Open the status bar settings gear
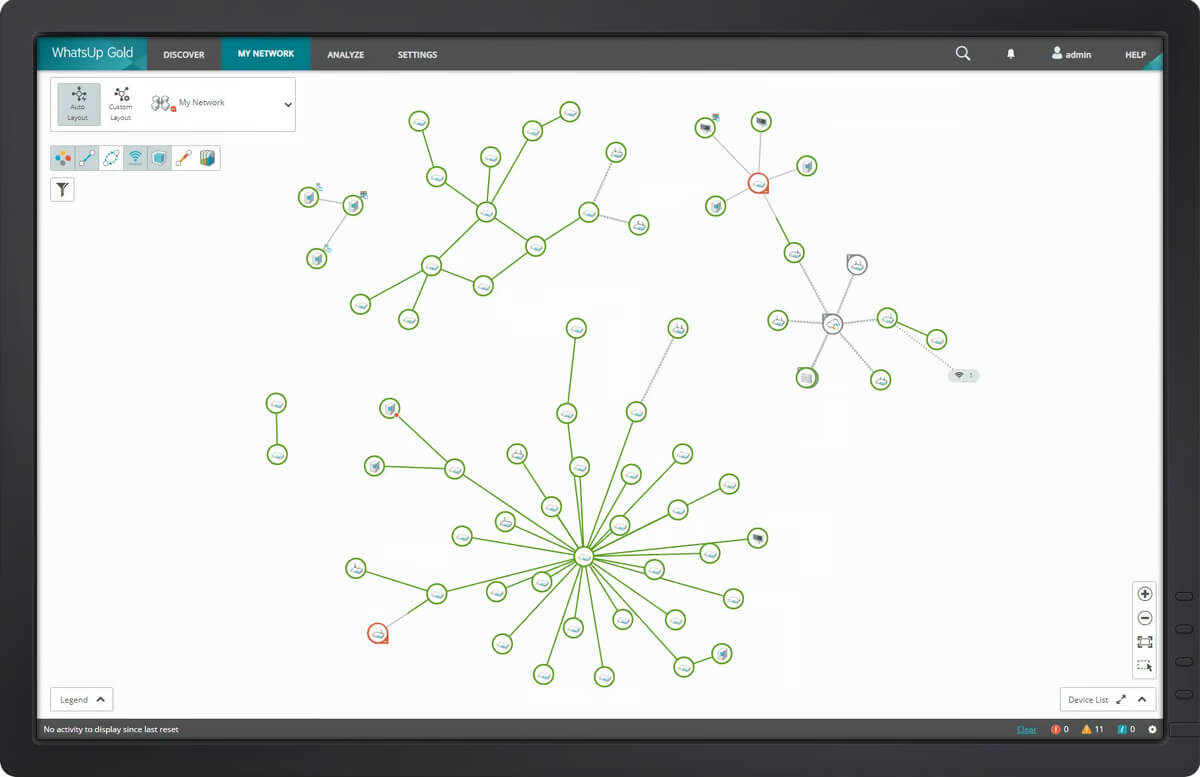 [x=1152, y=730]
